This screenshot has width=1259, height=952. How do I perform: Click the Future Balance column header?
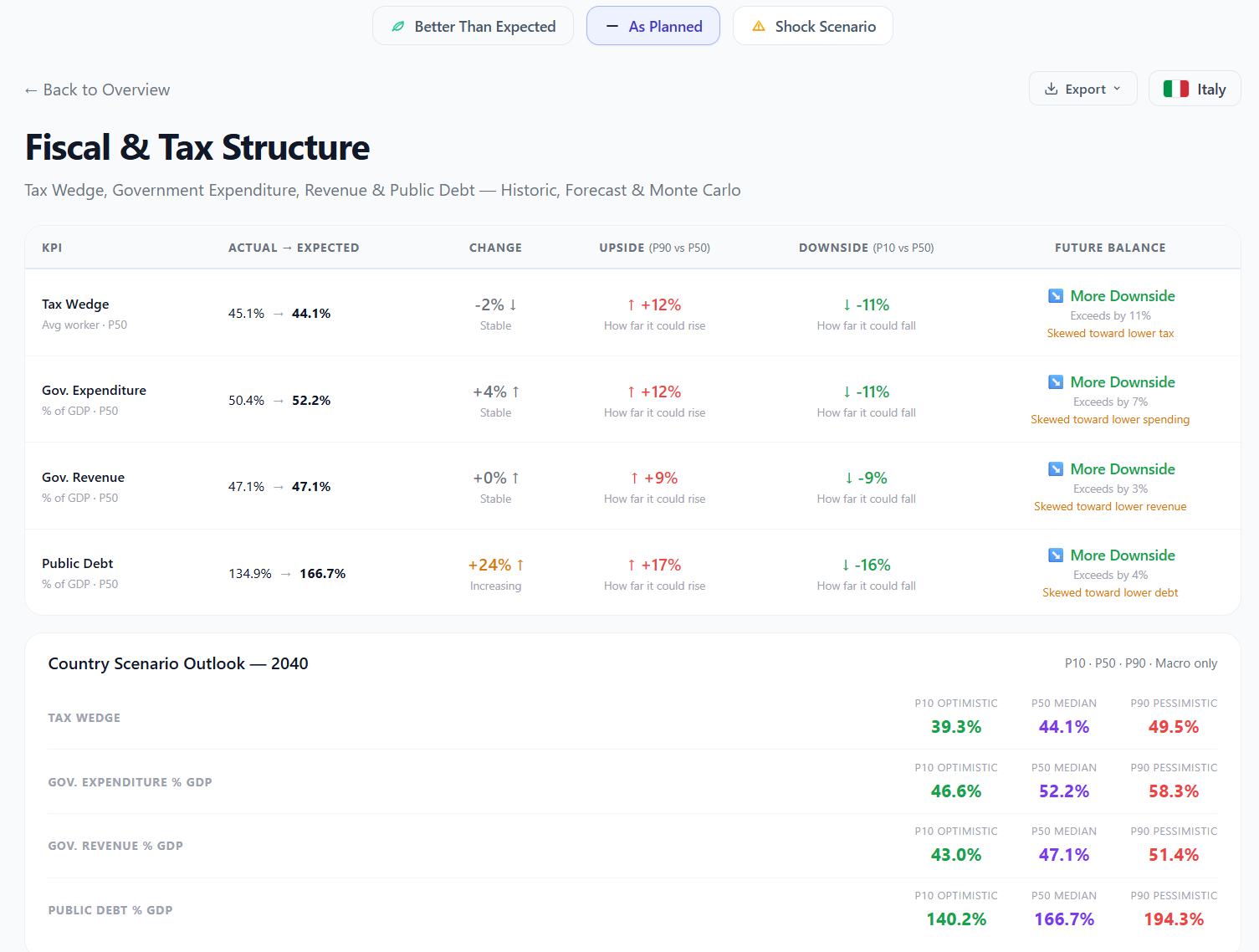pos(1110,248)
